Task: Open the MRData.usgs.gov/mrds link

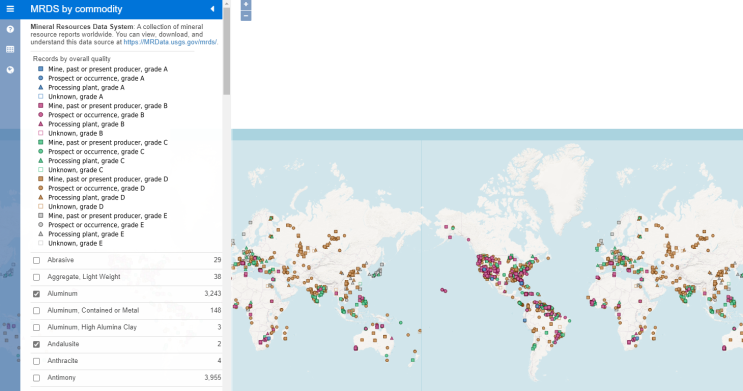Action: [171, 42]
